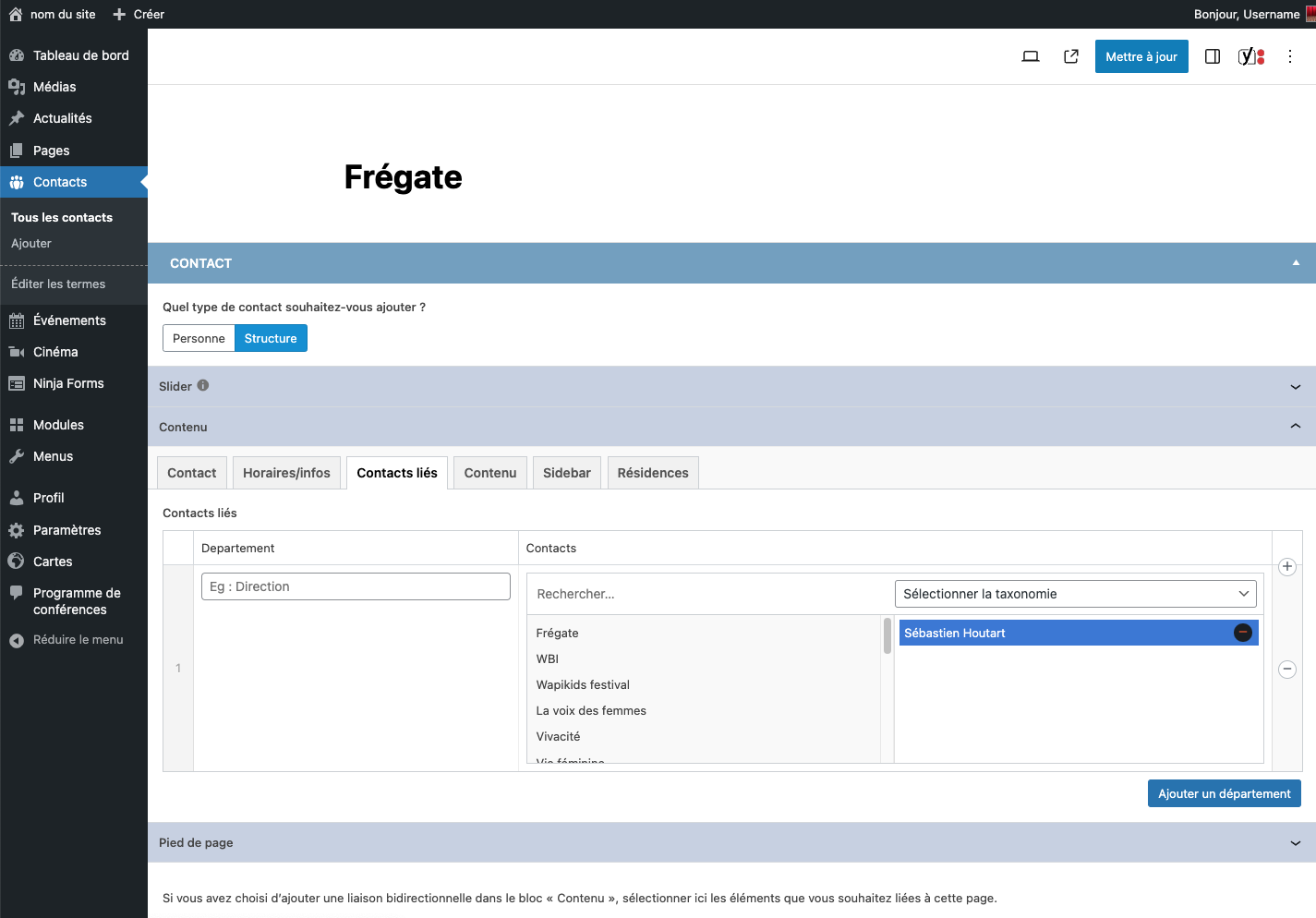Remove Sébastien Houtart with minus icon
The width and height of the screenshot is (1316, 918).
(1243, 633)
